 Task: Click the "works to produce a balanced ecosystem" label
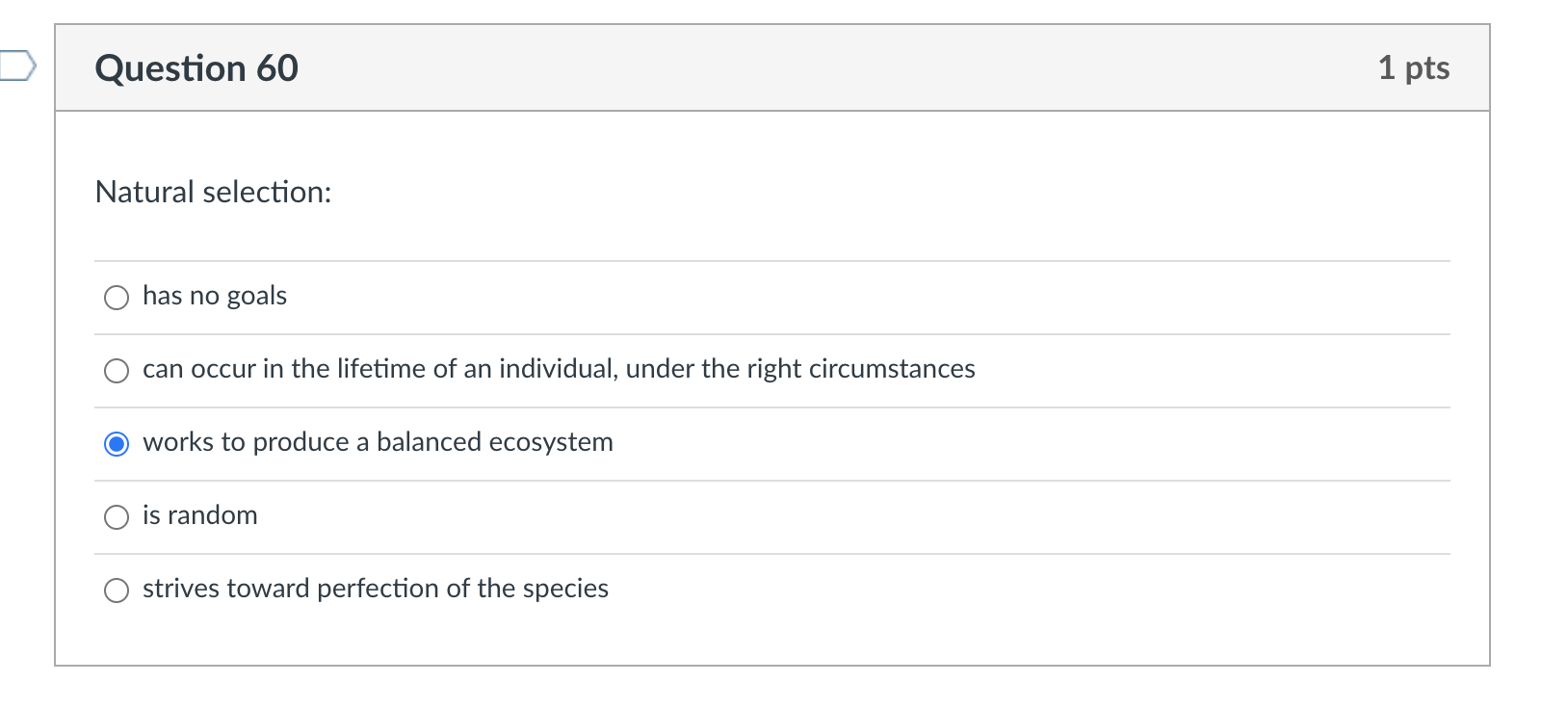(x=378, y=442)
